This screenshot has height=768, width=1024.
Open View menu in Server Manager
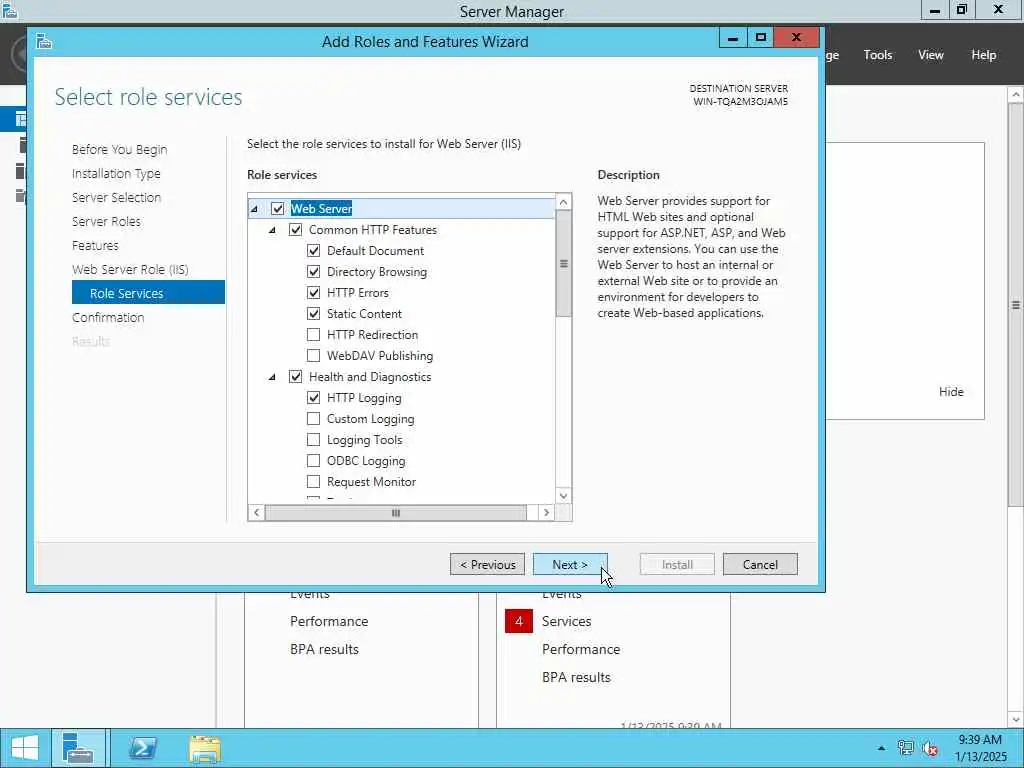931,55
